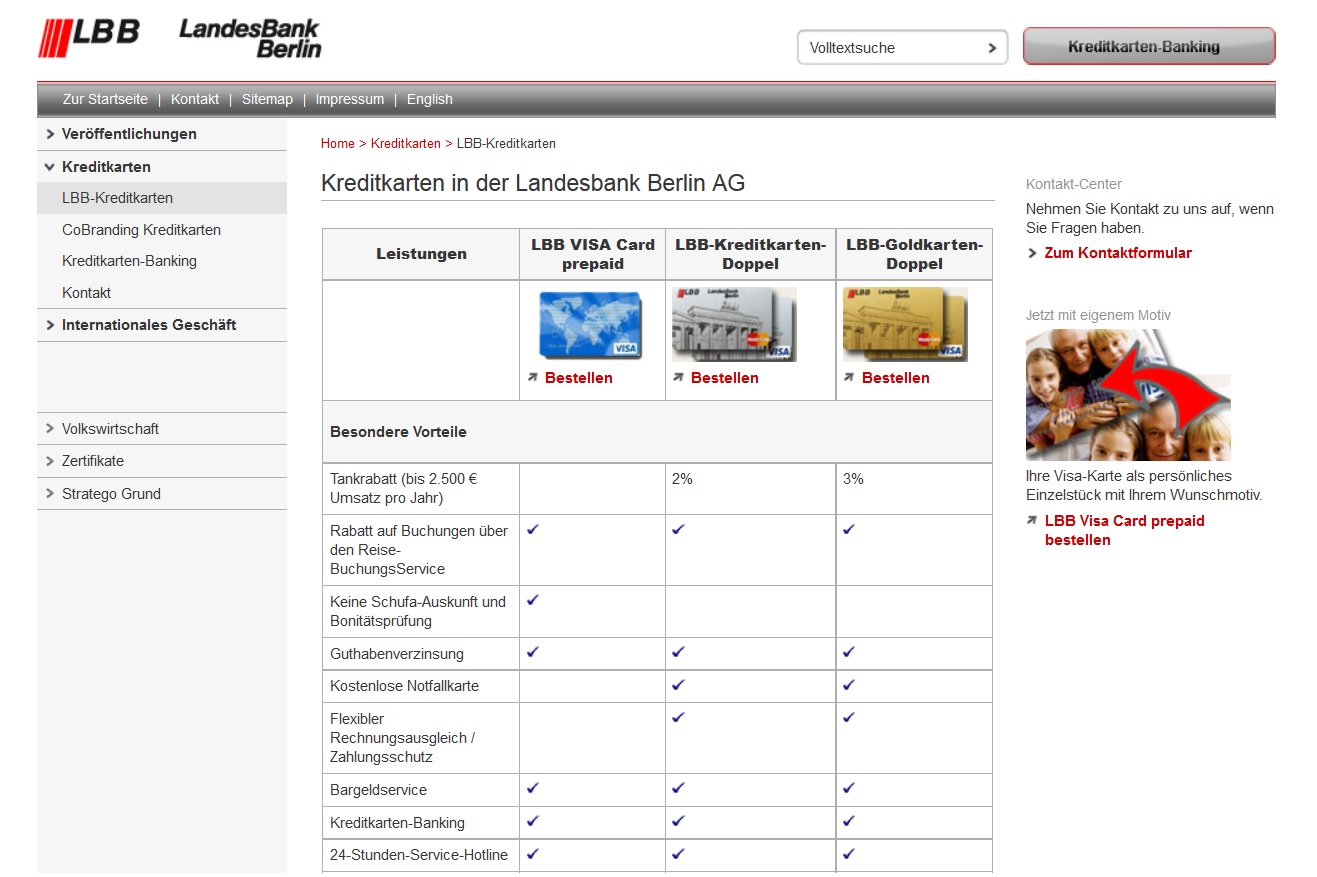Screen dimensions: 1317x877
Task: Open Kontakt in the sidebar submenu
Action: [x=86, y=293]
